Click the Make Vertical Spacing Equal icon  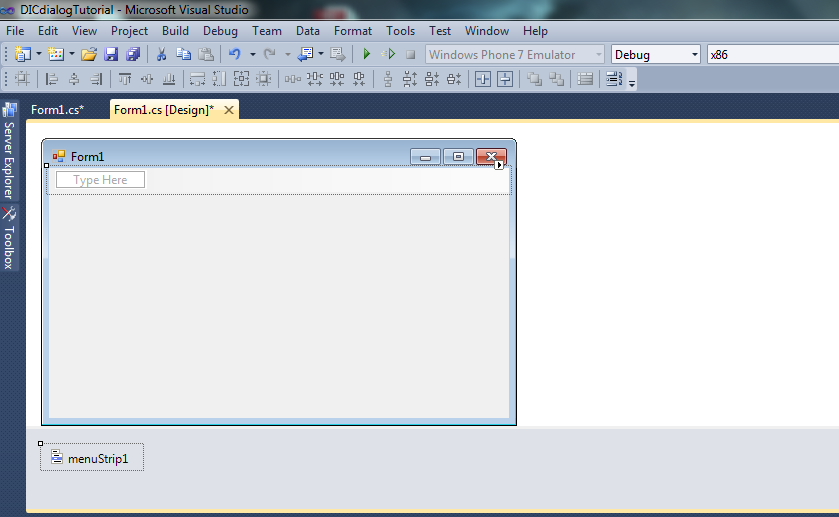click(388, 79)
